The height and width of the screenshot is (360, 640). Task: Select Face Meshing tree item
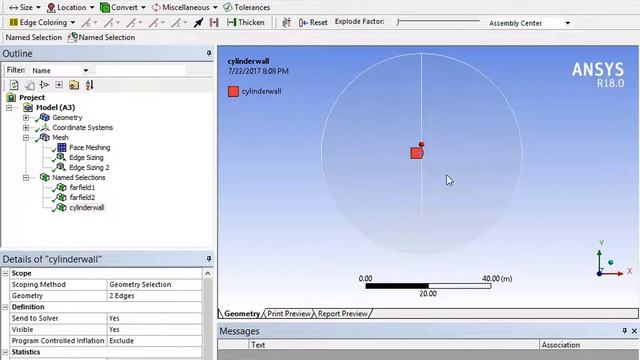(89, 147)
